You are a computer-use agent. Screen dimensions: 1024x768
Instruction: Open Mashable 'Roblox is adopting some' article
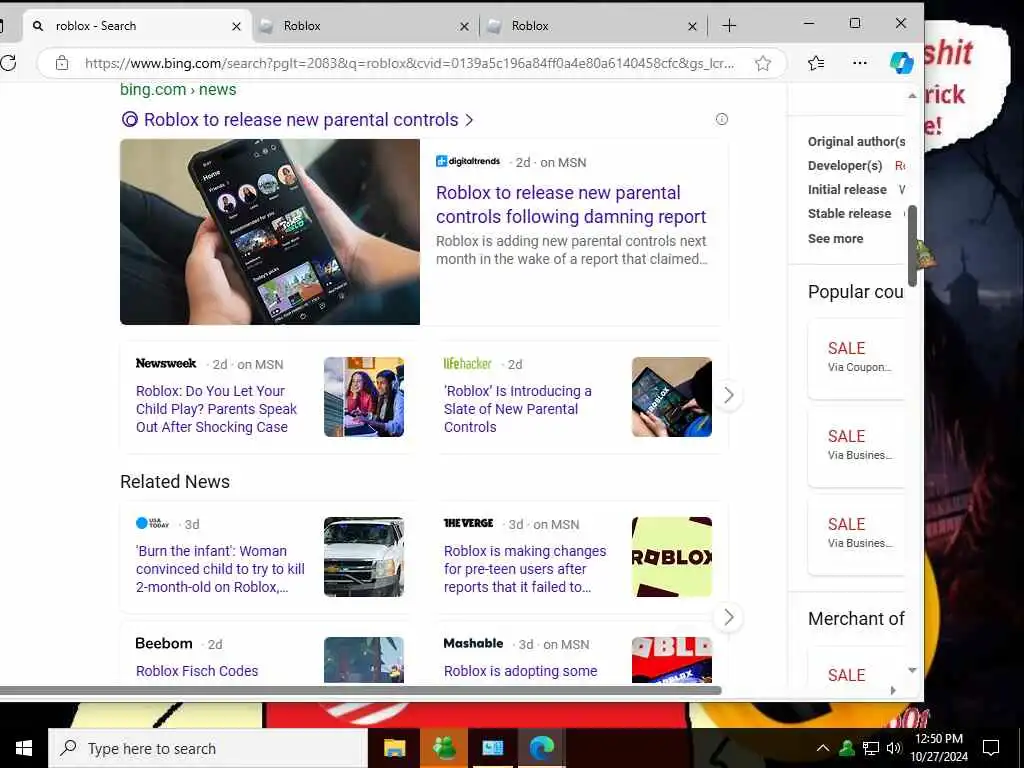520,671
